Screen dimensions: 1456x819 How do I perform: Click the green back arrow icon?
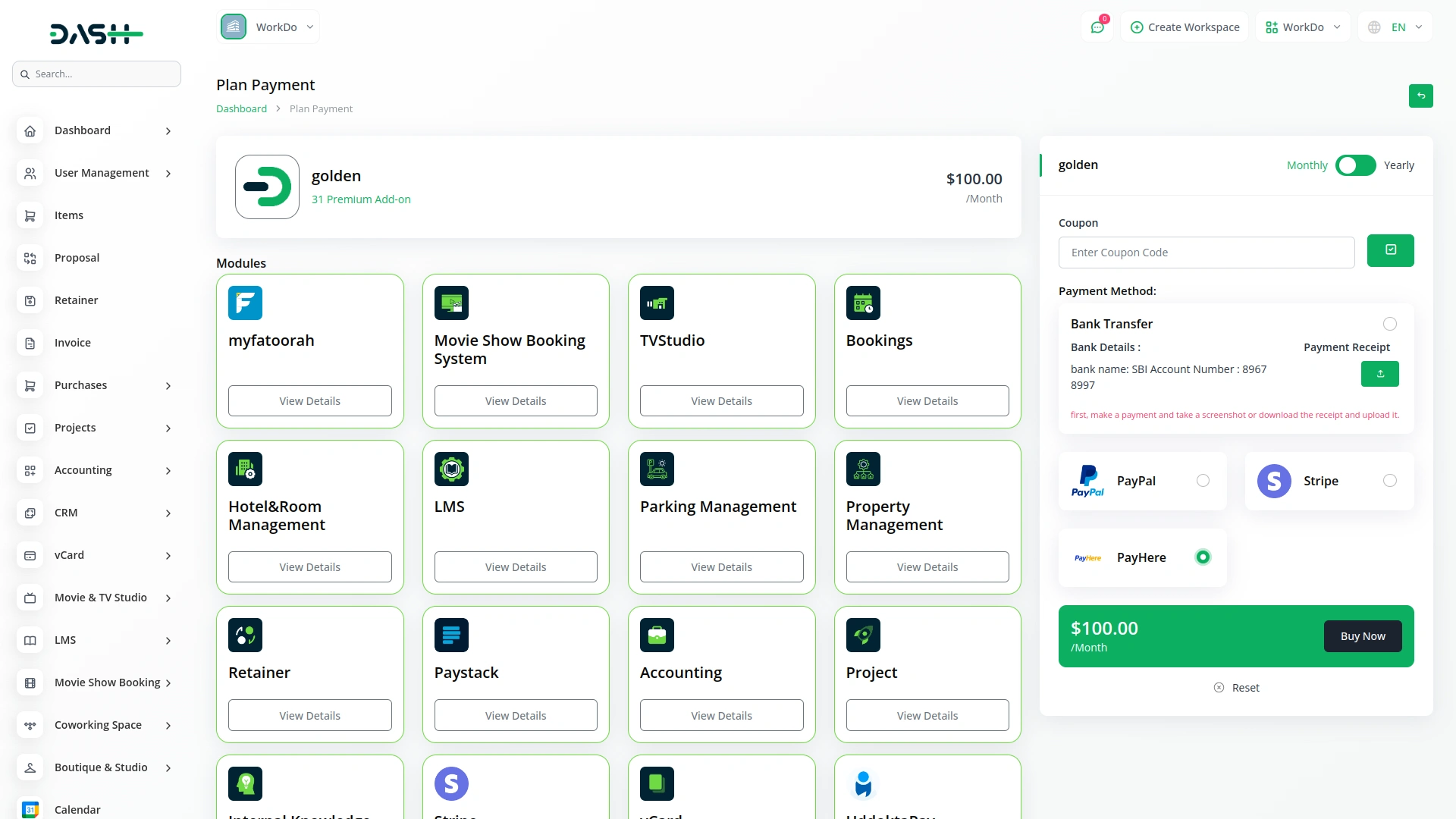click(1420, 96)
